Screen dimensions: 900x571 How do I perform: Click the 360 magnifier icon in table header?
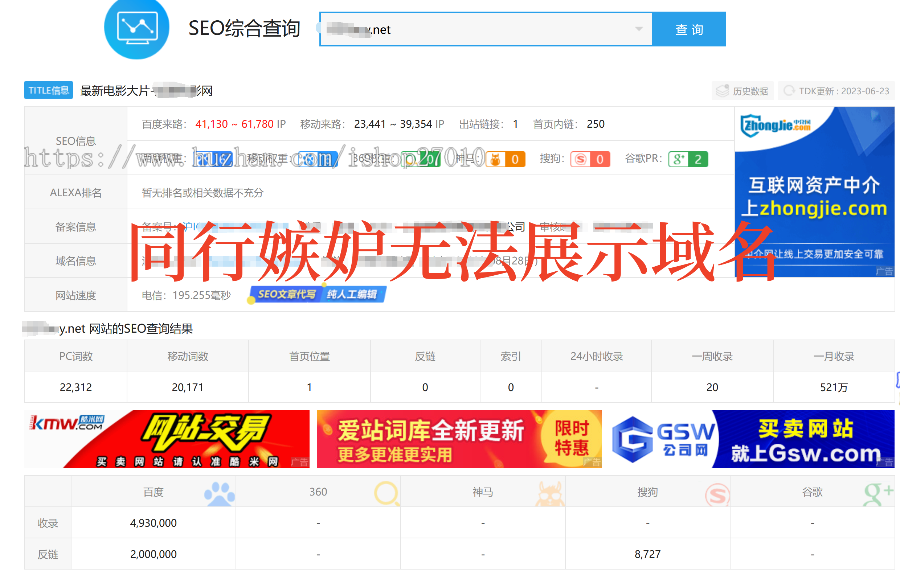387,494
